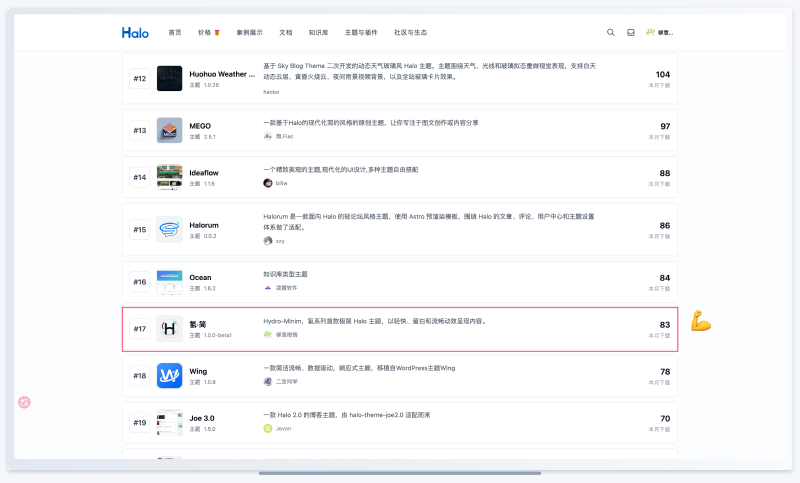Open the 知识库 nav item
Viewport: 800px width, 483px height.
(x=318, y=32)
